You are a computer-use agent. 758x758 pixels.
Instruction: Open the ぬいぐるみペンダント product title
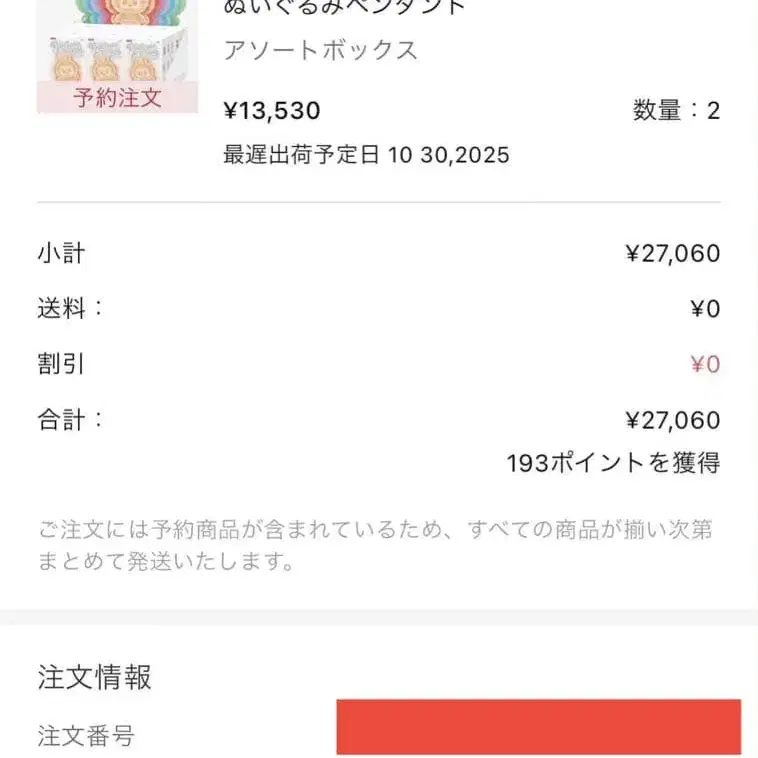pyautogui.click(x=344, y=8)
